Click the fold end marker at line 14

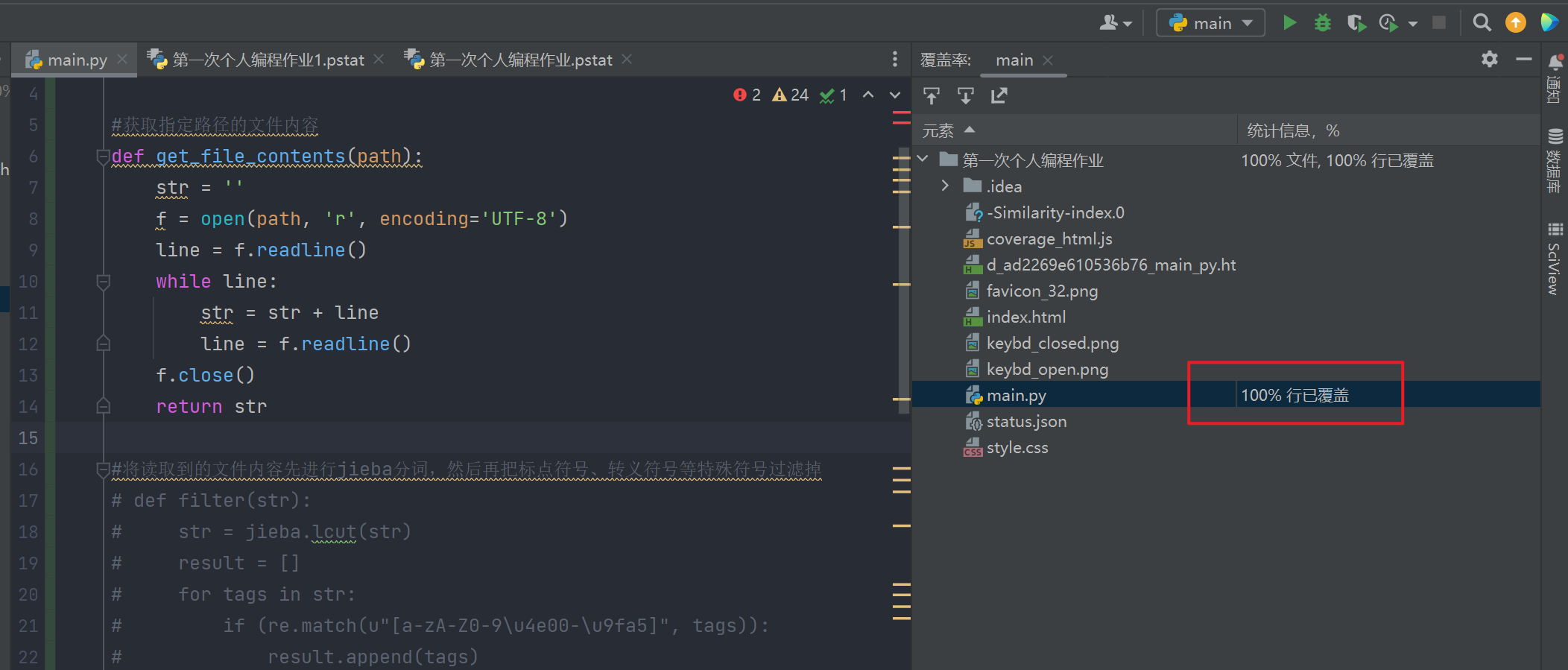tap(104, 406)
